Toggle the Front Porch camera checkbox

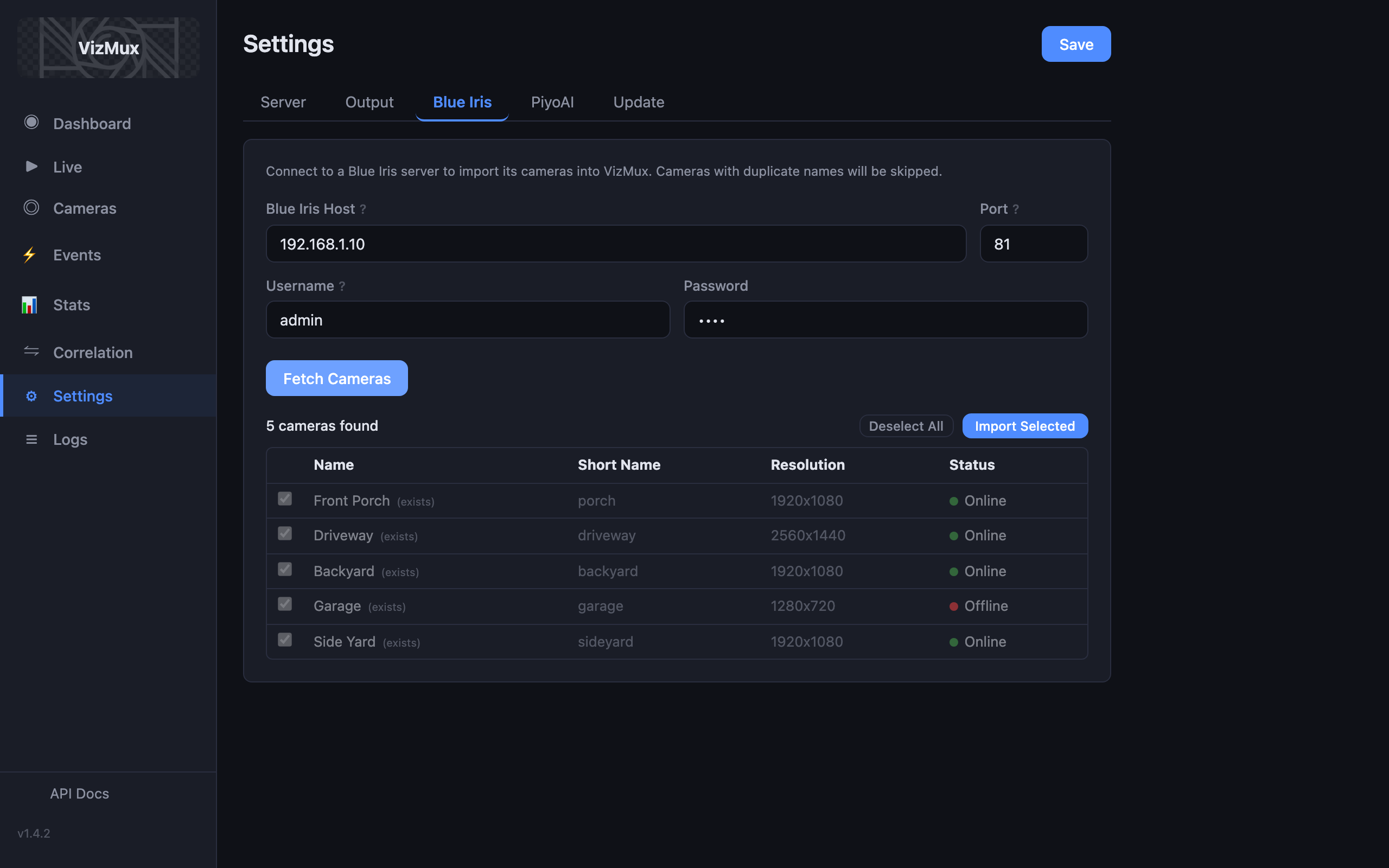(285, 499)
